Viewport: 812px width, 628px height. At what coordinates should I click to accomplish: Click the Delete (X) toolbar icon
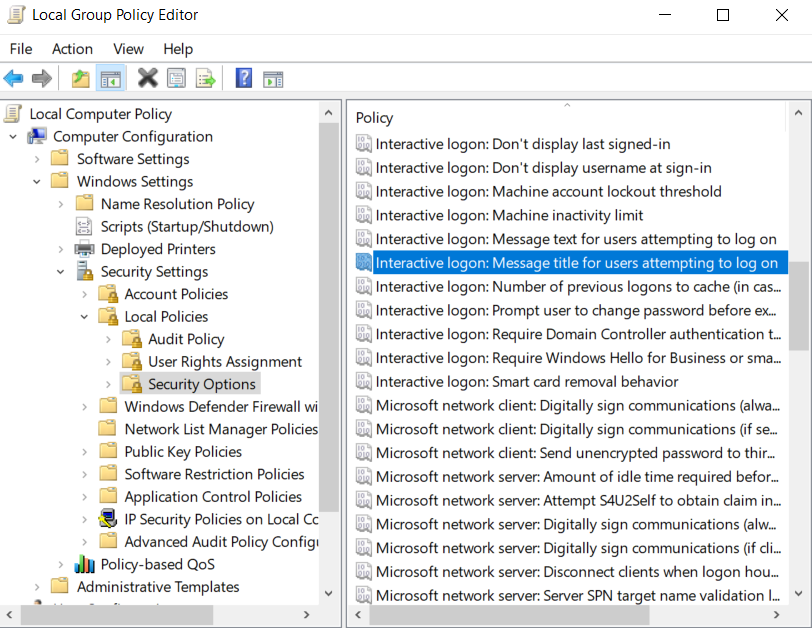(145, 78)
